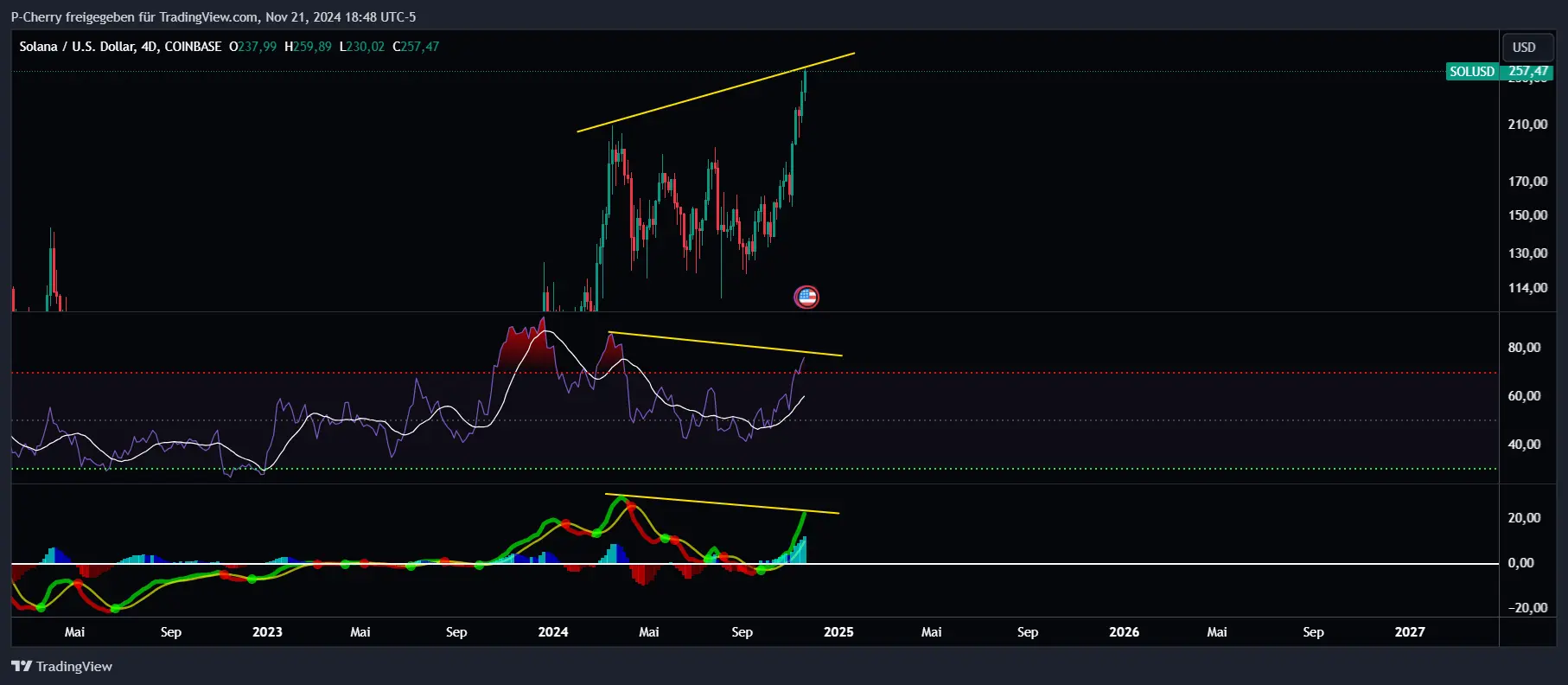Click the 2024 time axis label

[553, 632]
